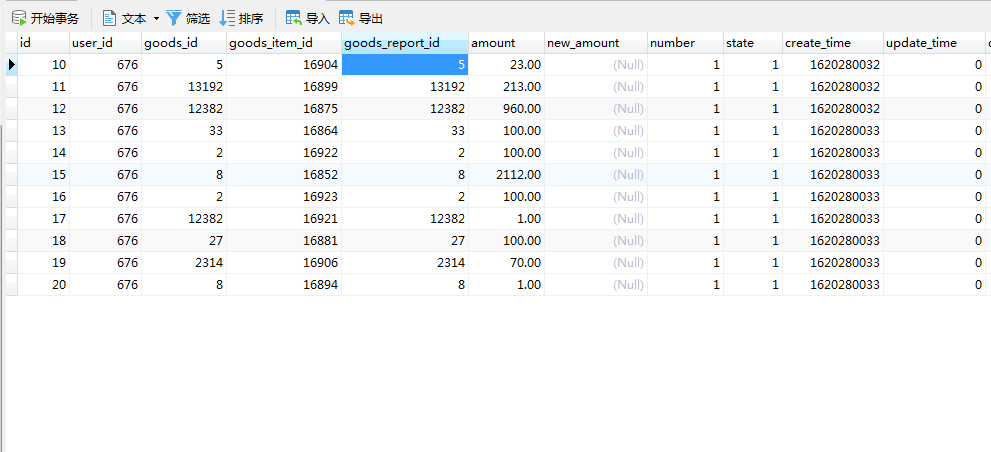Click goods_item_id cell 16894
The image size is (991, 452).
(284, 284)
